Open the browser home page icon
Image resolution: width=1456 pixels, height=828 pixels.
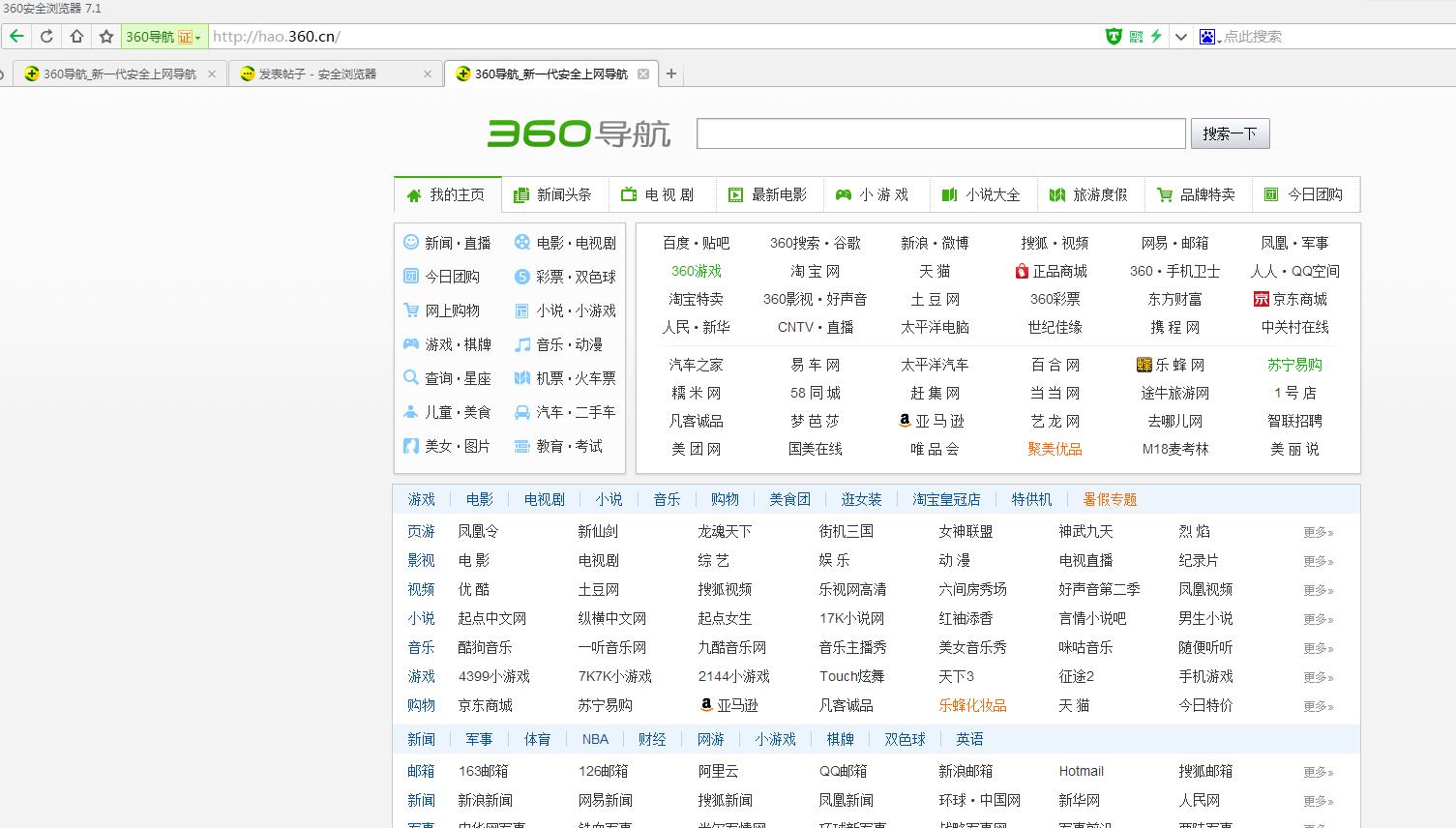click(x=76, y=37)
